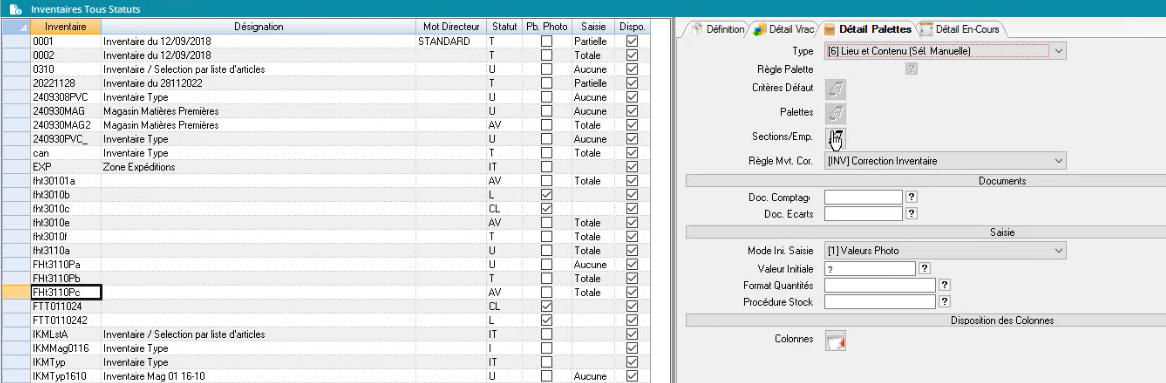Sort by the Désignation column header

coord(258,27)
